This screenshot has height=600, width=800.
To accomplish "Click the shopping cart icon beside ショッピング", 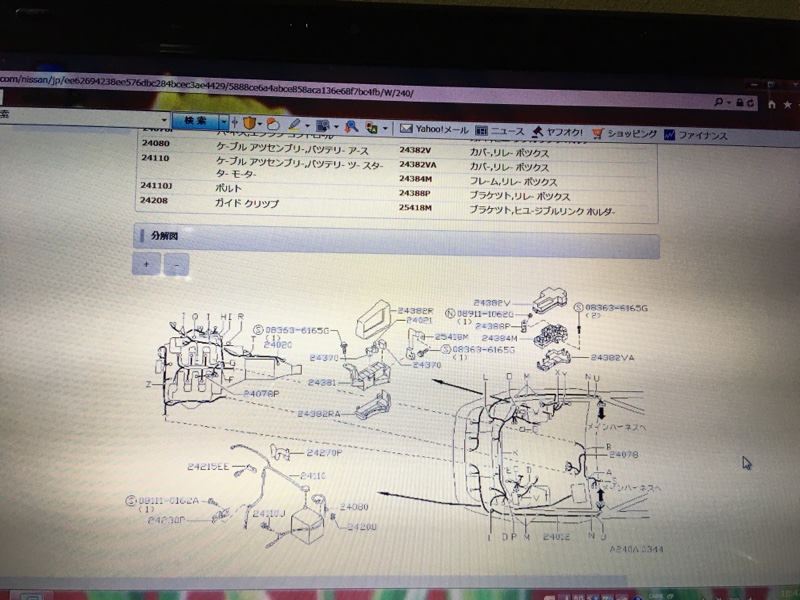I will click(x=598, y=134).
